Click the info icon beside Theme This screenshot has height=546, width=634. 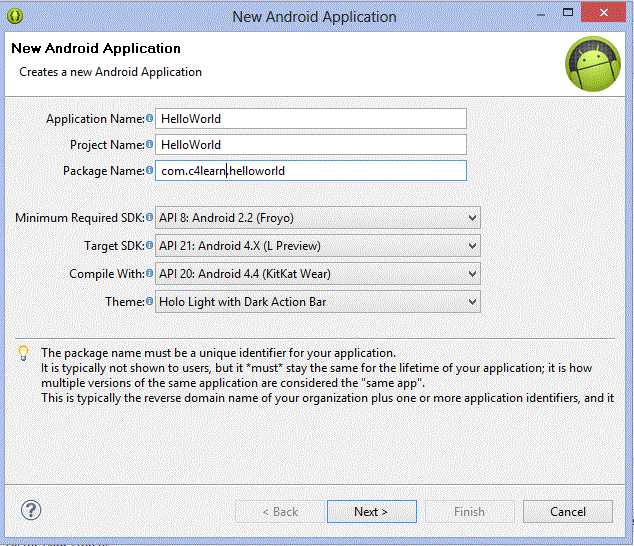(x=149, y=301)
